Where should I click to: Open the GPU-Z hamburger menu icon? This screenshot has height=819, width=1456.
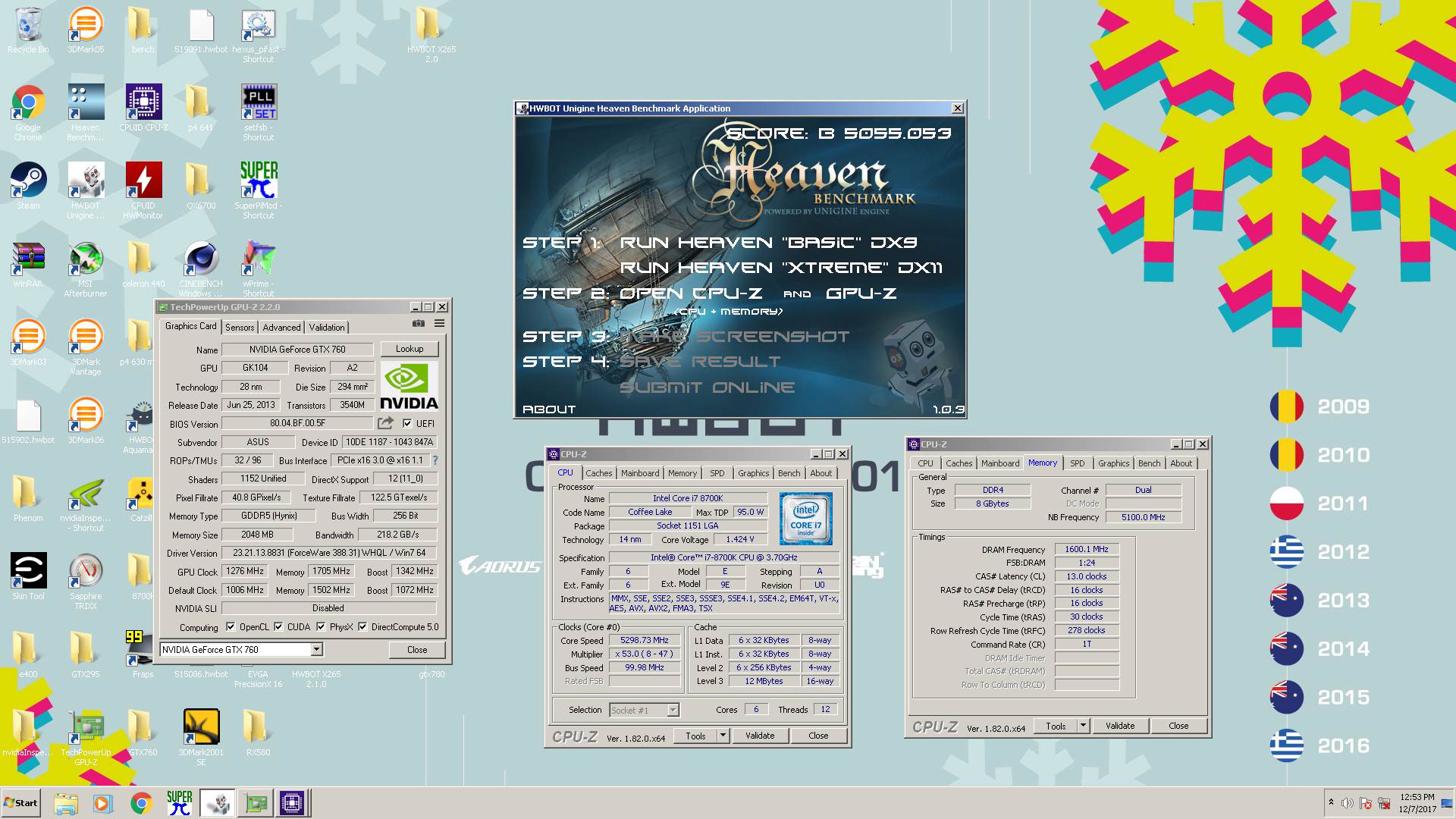click(439, 324)
